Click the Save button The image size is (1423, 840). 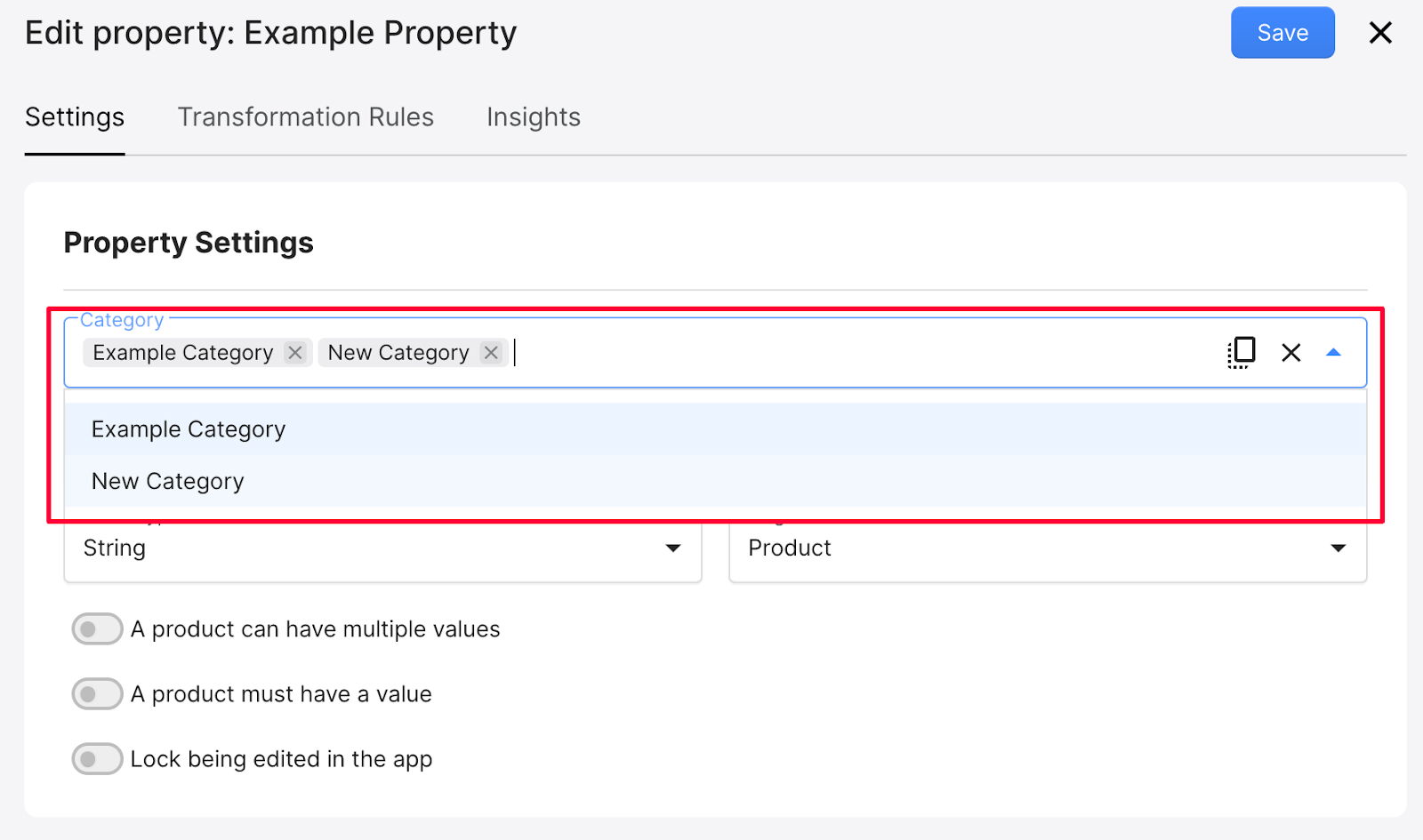pyautogui.click(x=1282, y=33)
